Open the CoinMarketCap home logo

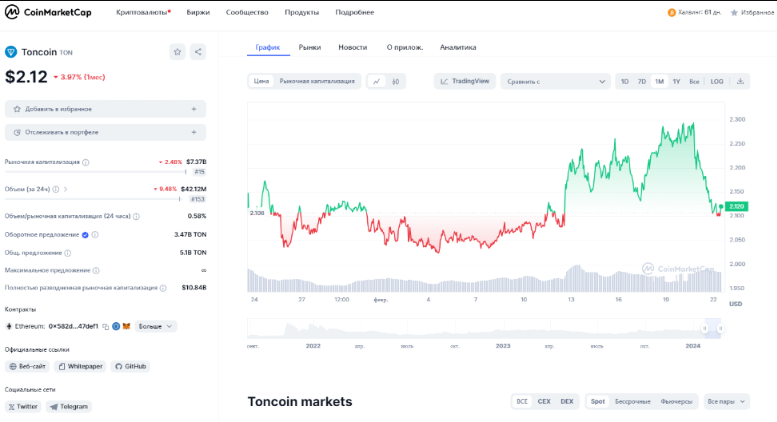[x=48, y=12]
